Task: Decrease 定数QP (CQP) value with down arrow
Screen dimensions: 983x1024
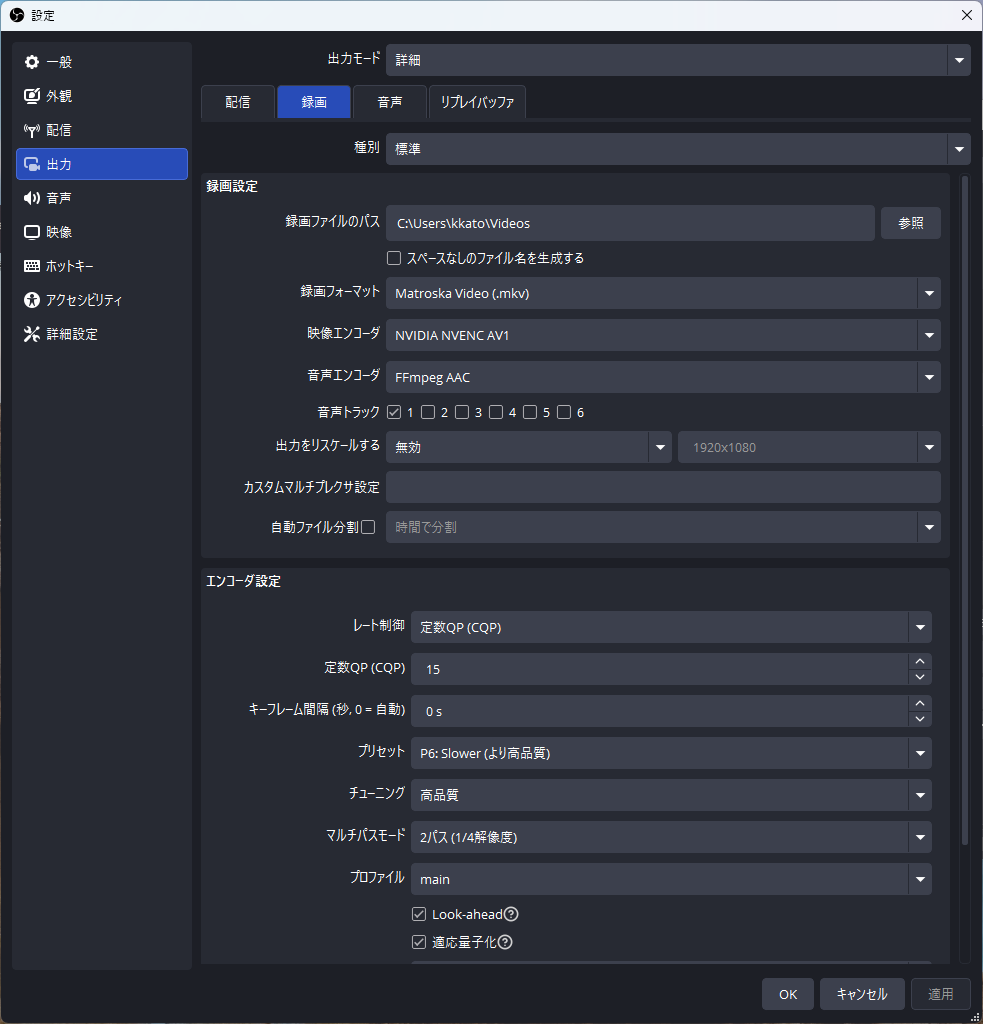Action: click(x=920, y=677)
